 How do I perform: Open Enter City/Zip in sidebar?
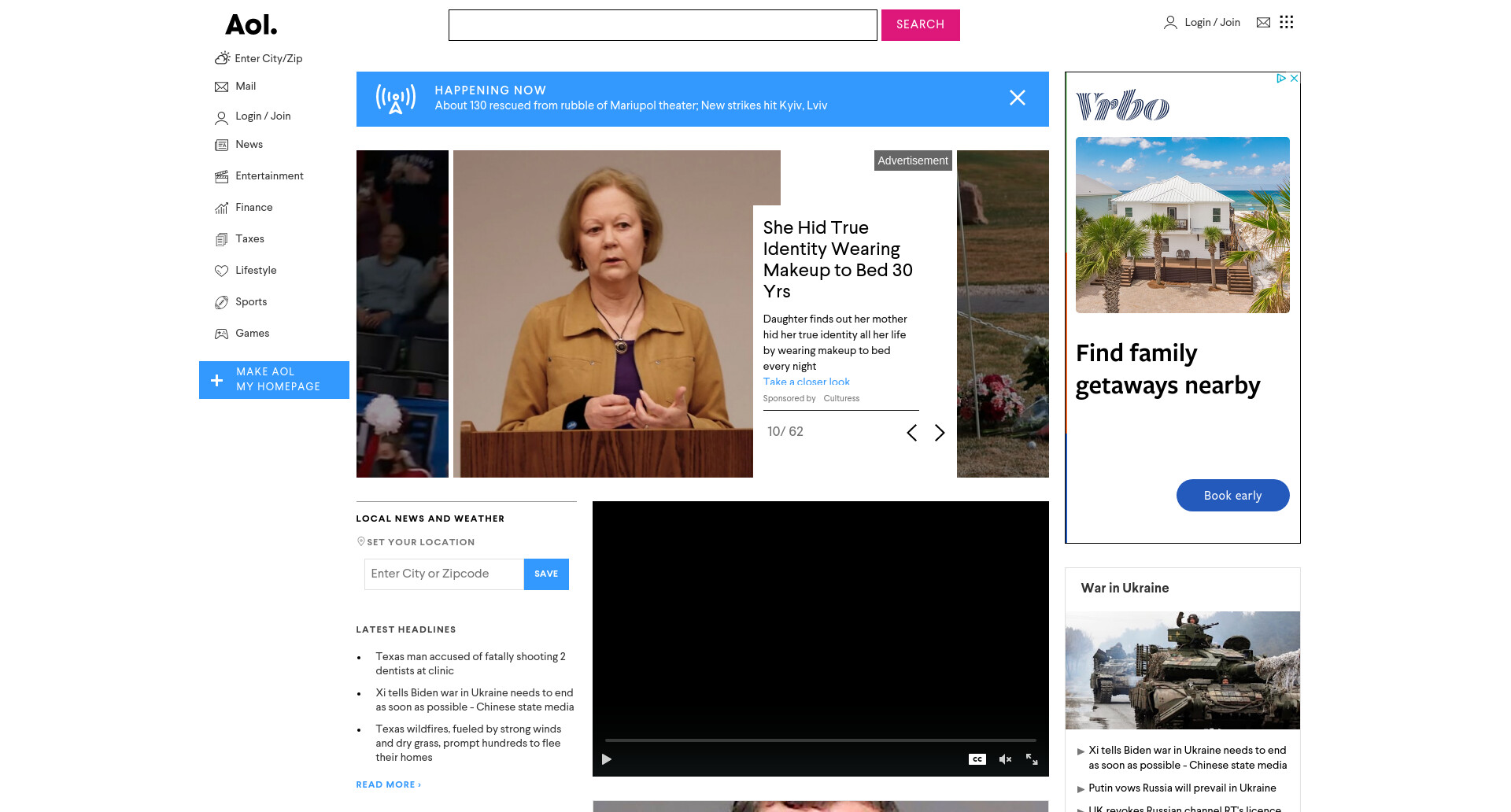point(268,58)
